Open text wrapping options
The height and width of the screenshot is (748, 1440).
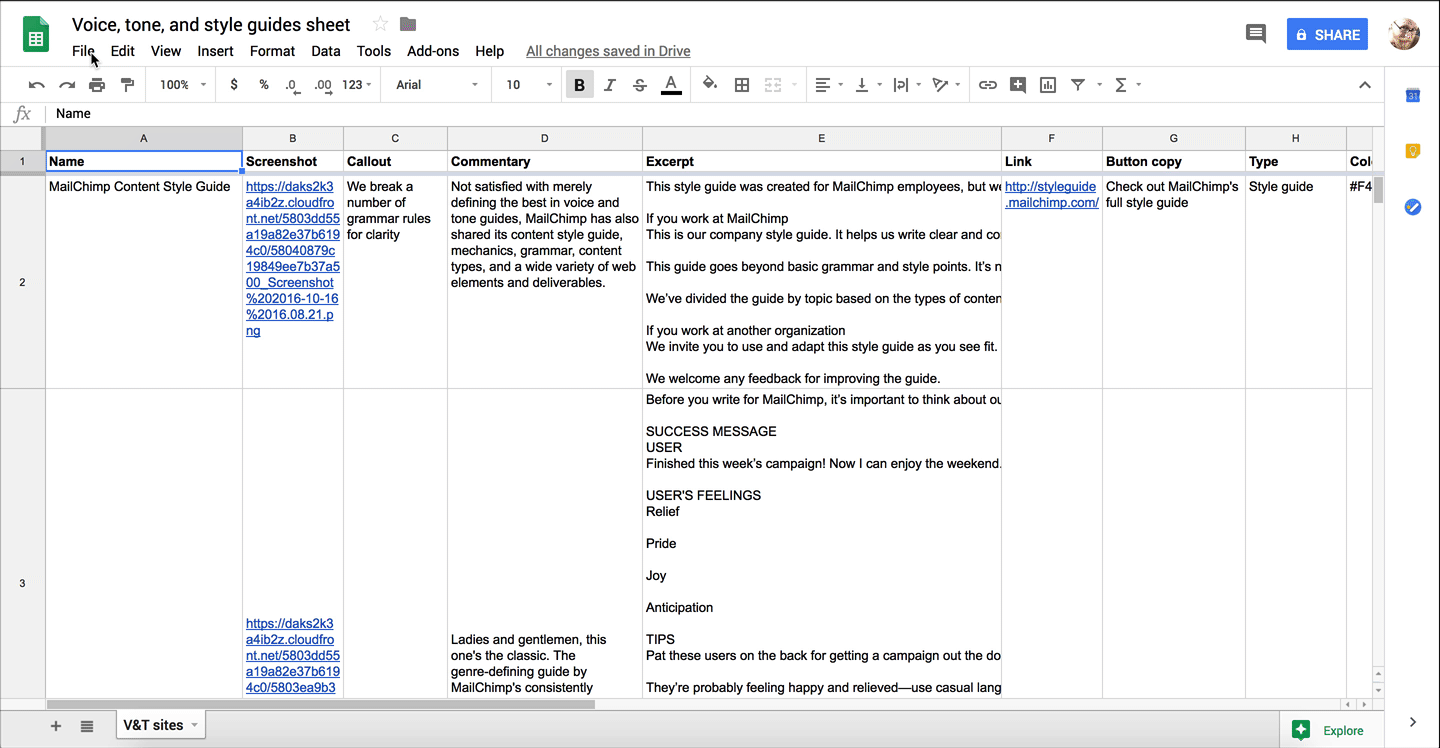(907, 85)
